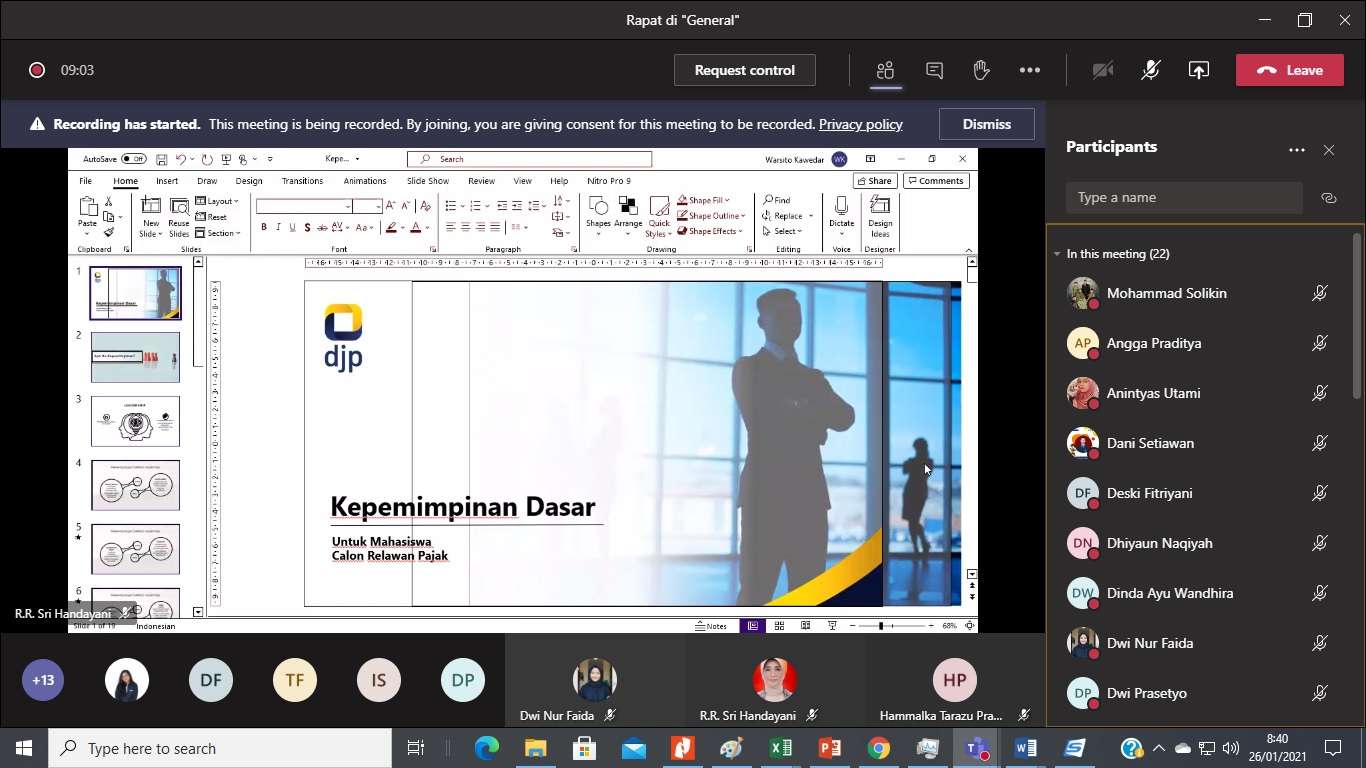The image size is (1366, 768).
Task: Raise your hand in the meeting
Action: [981, 70]
